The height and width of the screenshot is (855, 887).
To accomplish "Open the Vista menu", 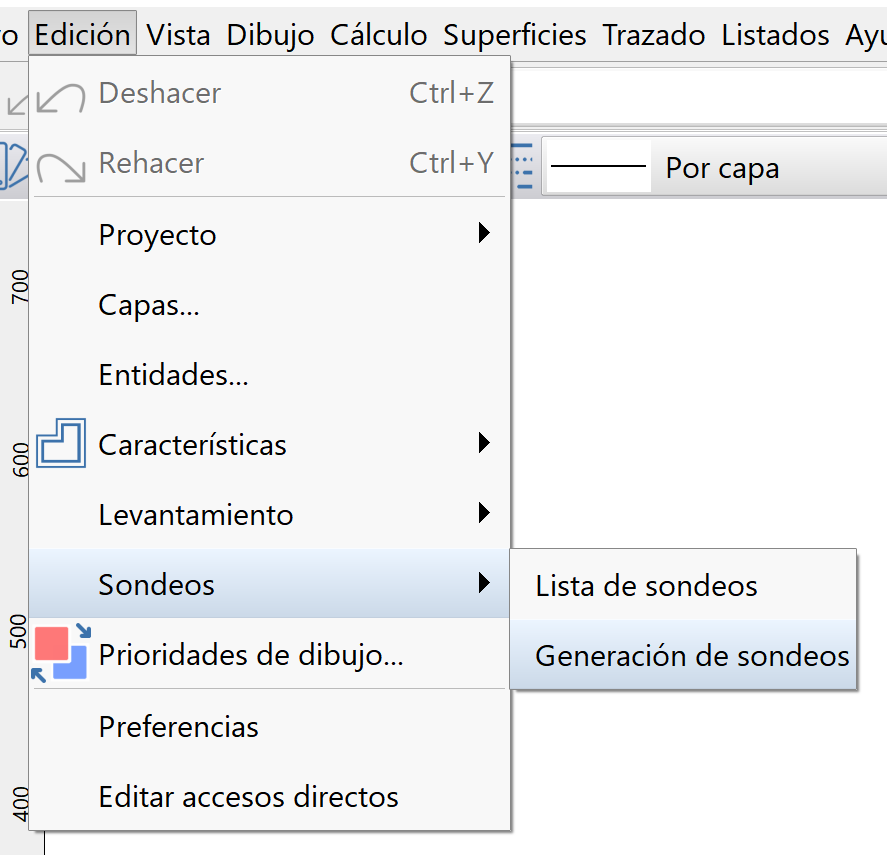I will [178, 34].
